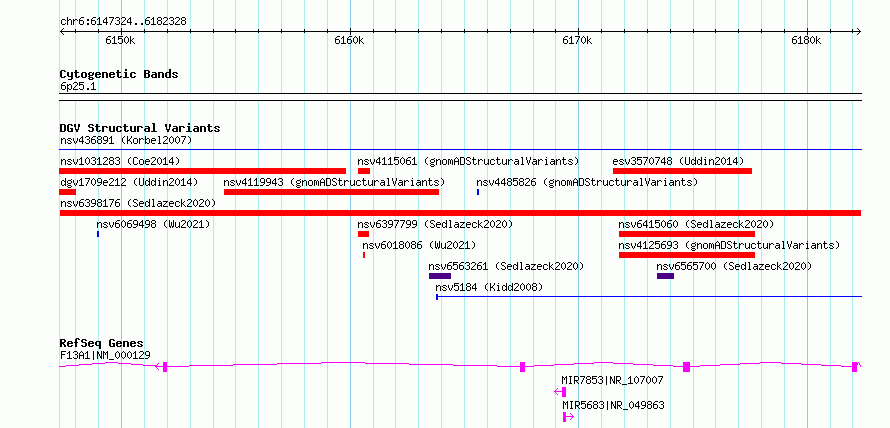
Task: Click the Cytogenetic Bands track title
Action: coord(119,74)
